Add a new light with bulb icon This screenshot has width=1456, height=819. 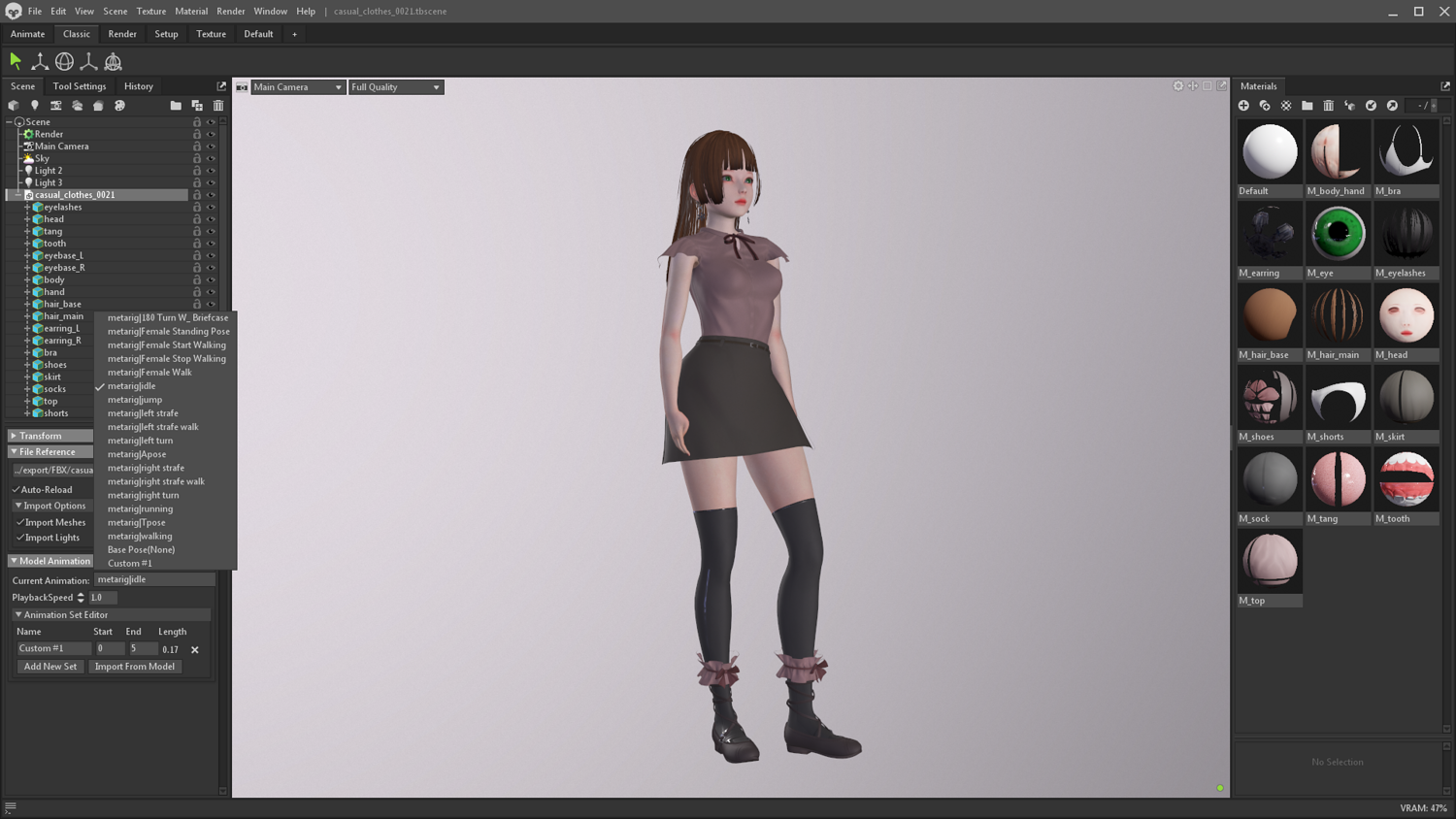(x=35, y=106)
